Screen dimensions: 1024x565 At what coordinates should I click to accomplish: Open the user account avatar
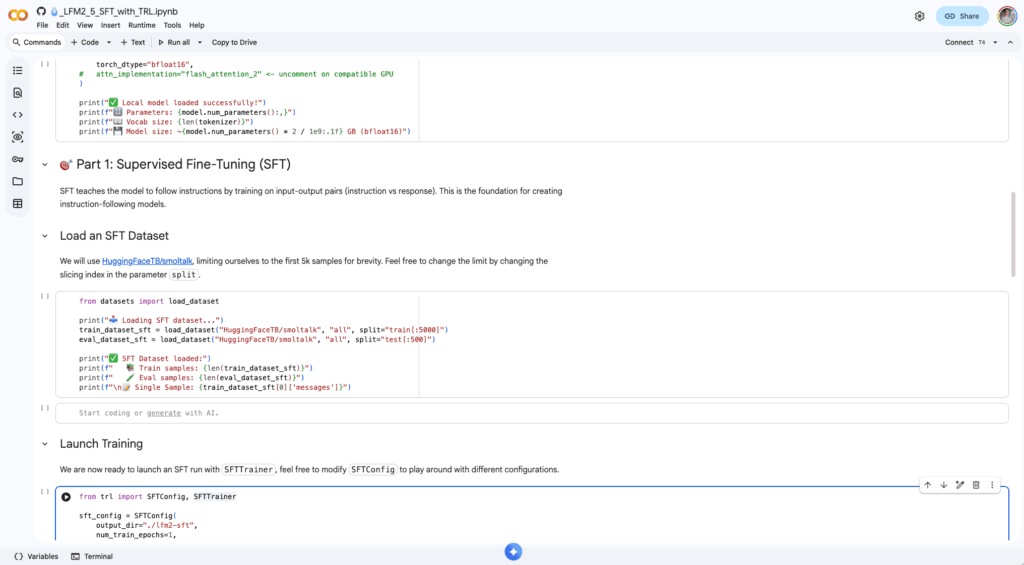(x=1007, y=16)
